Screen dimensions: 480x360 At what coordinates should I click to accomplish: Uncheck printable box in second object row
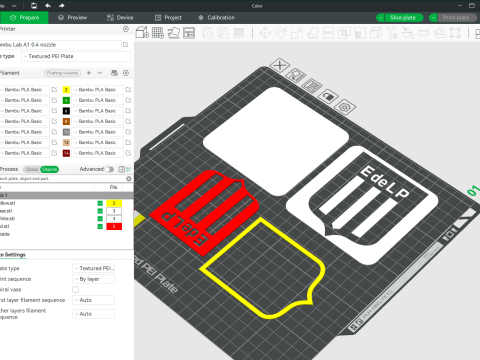coord(100,211)
